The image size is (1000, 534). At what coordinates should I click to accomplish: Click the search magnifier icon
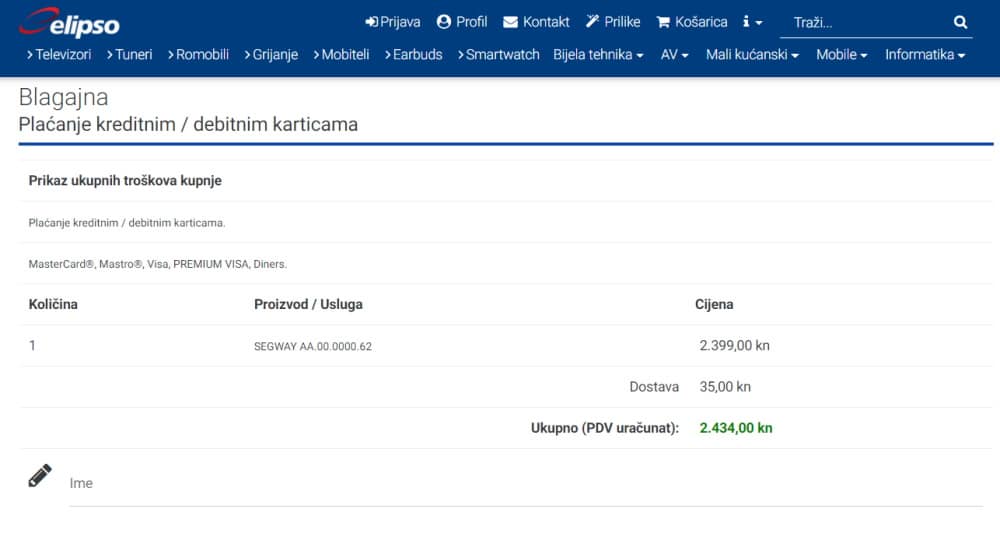960,22
